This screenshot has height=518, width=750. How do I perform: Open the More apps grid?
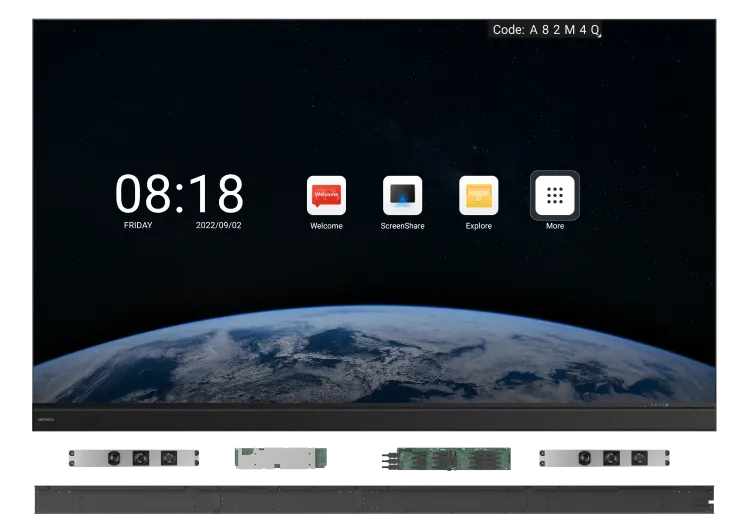(555, 195)
